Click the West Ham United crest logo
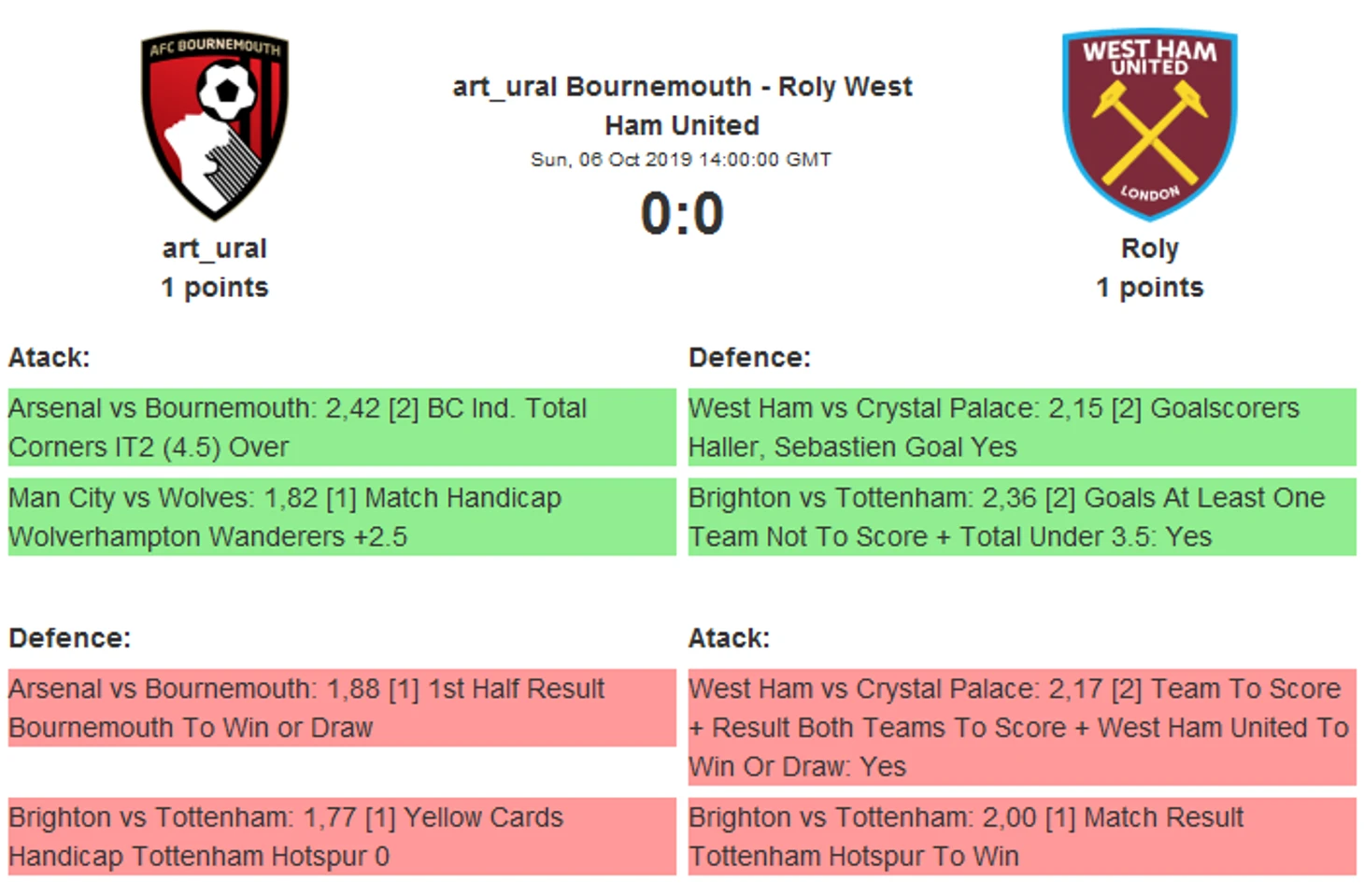 (1149, 124)
